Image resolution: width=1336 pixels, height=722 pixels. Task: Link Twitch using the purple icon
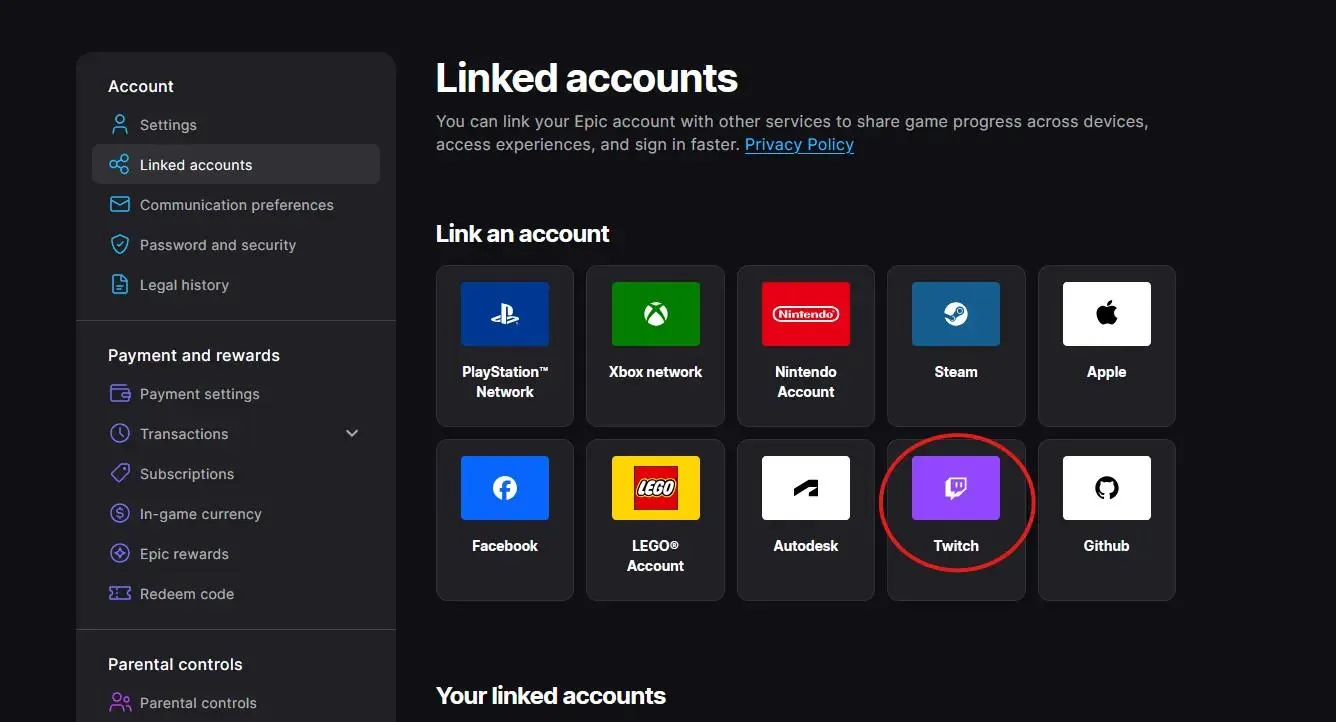click(956, 488)
